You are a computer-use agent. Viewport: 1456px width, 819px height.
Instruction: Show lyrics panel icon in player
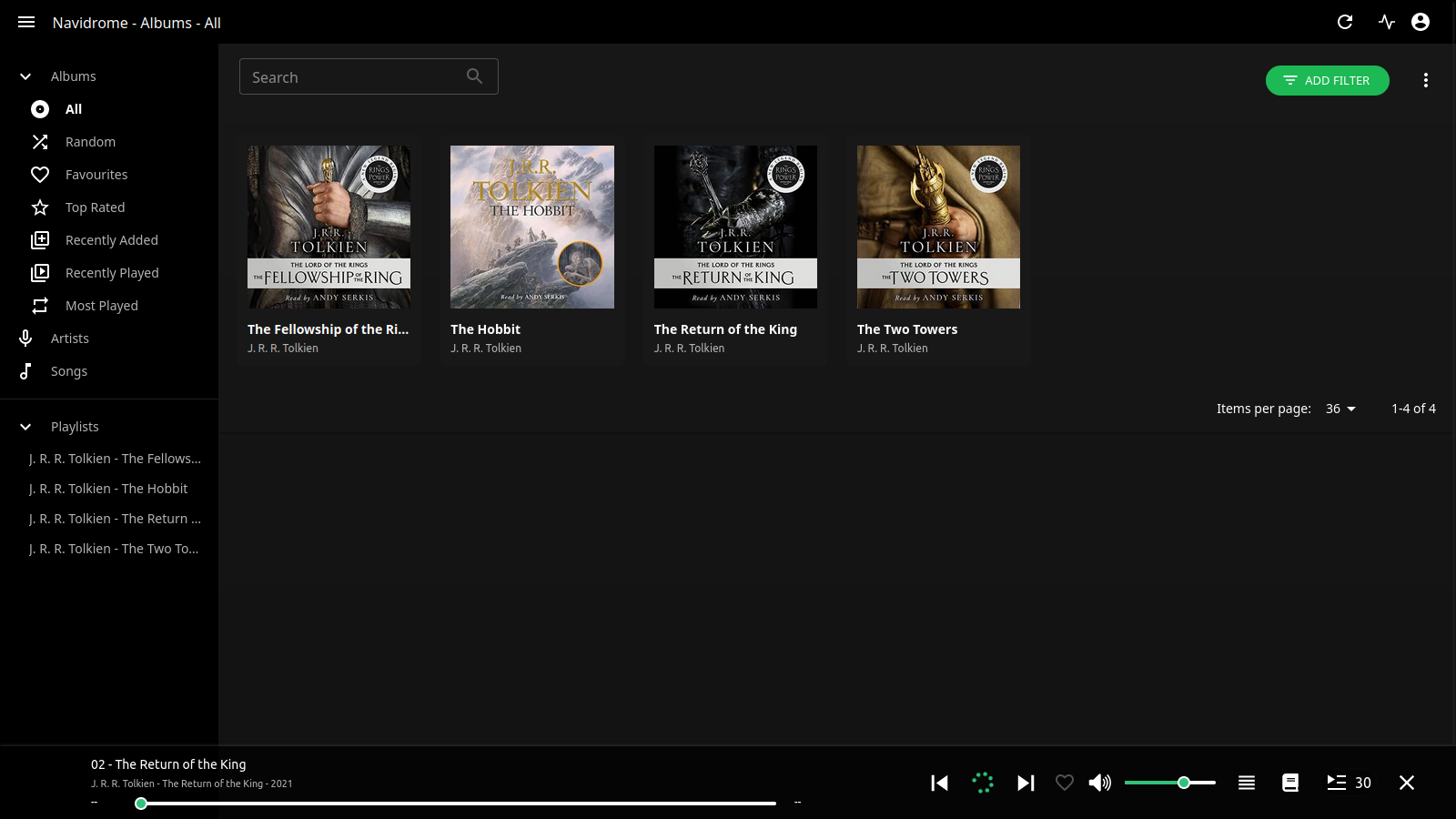(1290, 783)
